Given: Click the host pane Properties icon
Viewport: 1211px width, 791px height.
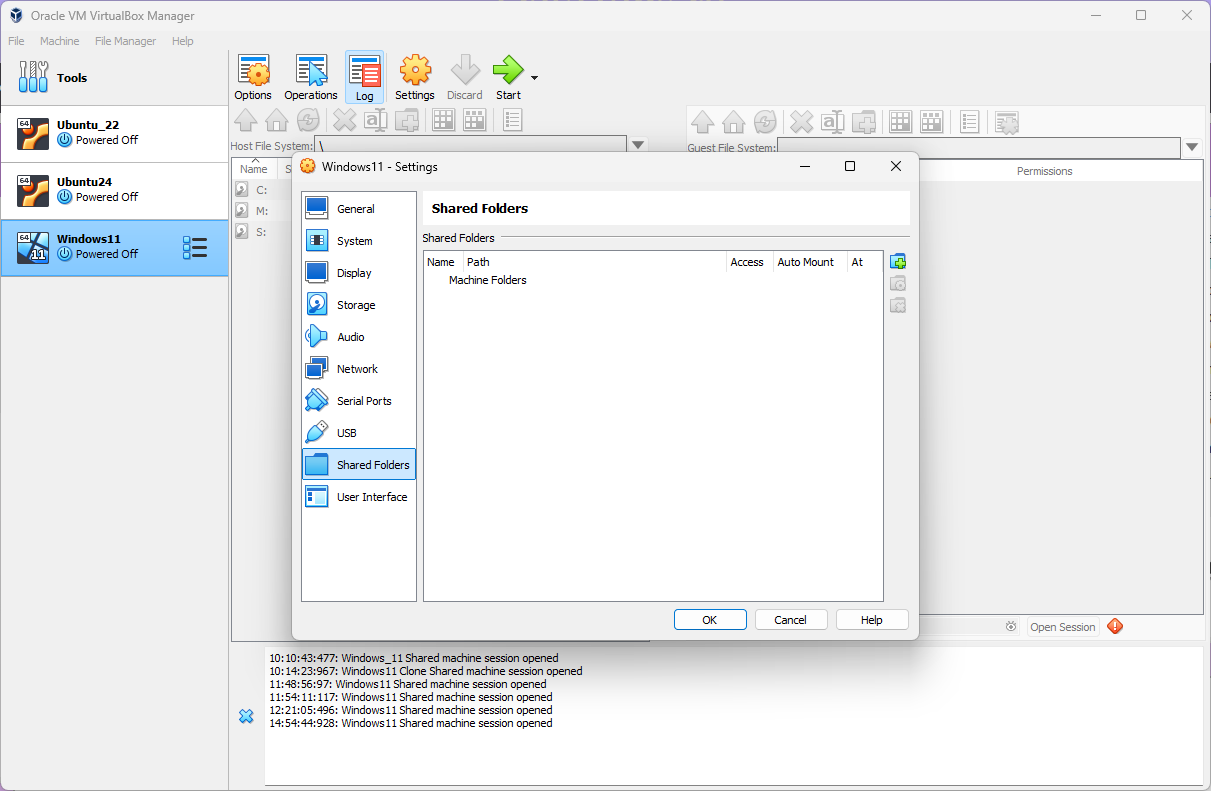Looking at the screenshot, I should point(512,121).
